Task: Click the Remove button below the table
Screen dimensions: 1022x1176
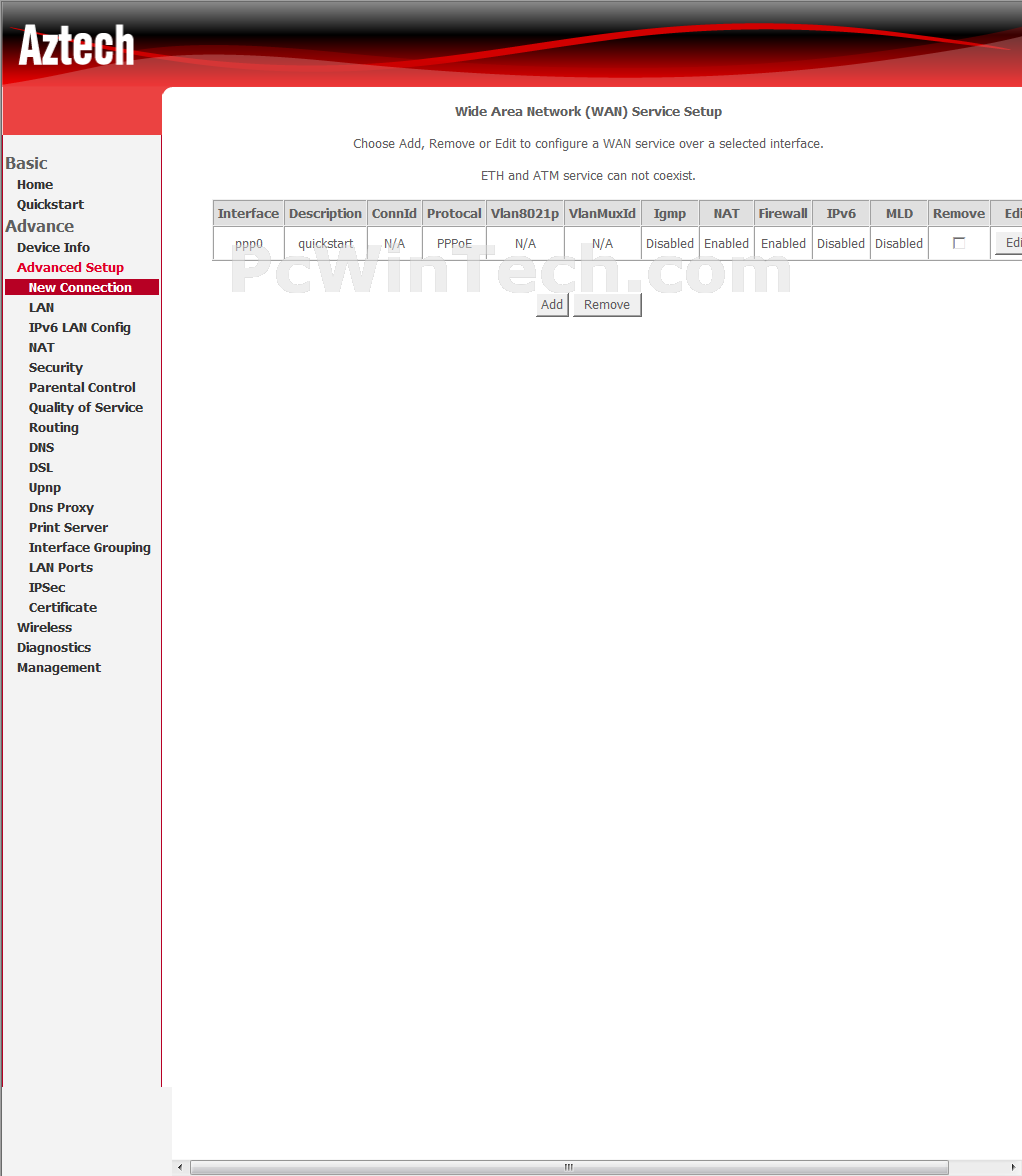Action: tap(607, 304)
